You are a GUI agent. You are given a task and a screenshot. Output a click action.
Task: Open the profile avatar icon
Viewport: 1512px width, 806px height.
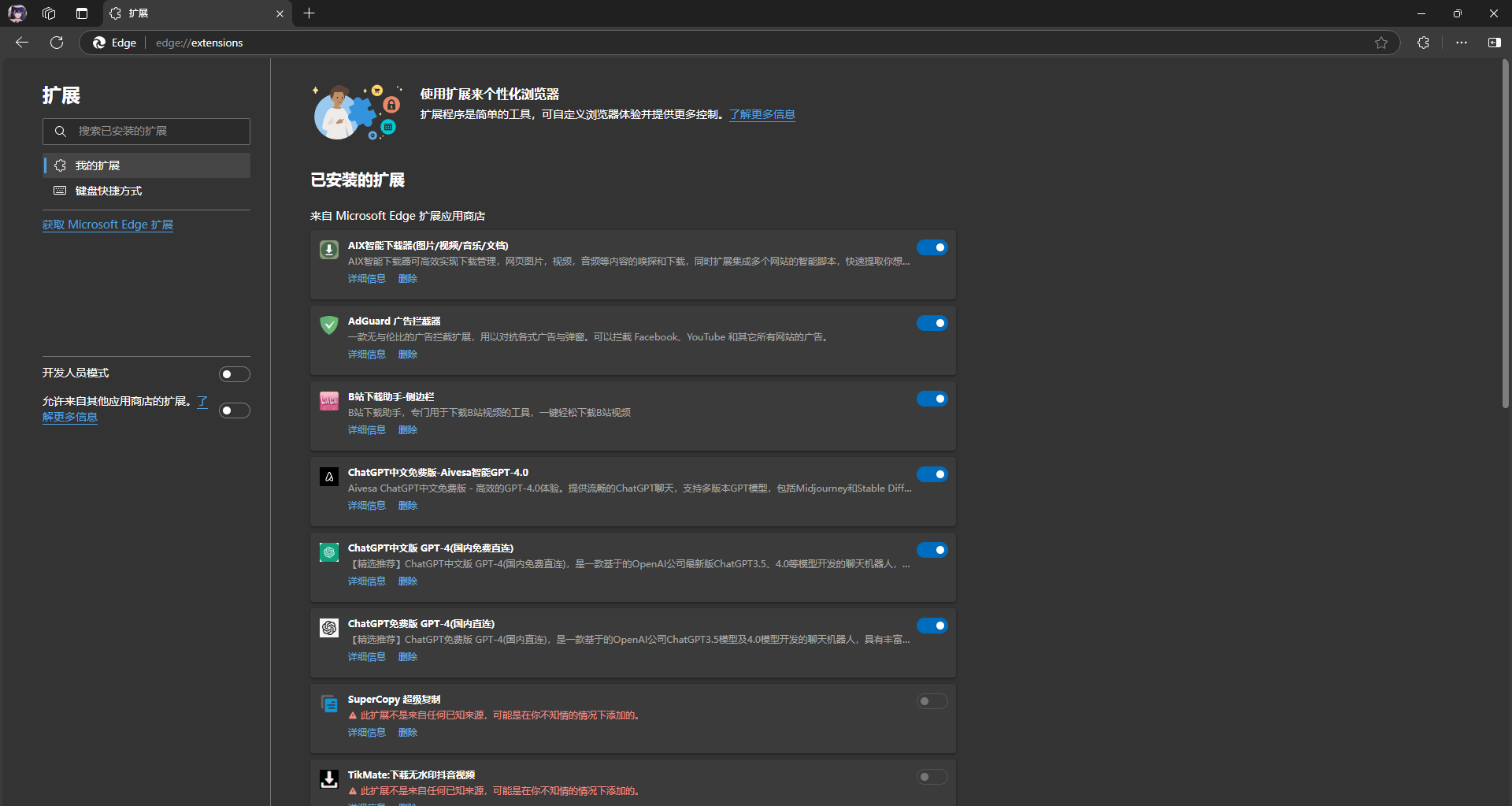(17, 13)
